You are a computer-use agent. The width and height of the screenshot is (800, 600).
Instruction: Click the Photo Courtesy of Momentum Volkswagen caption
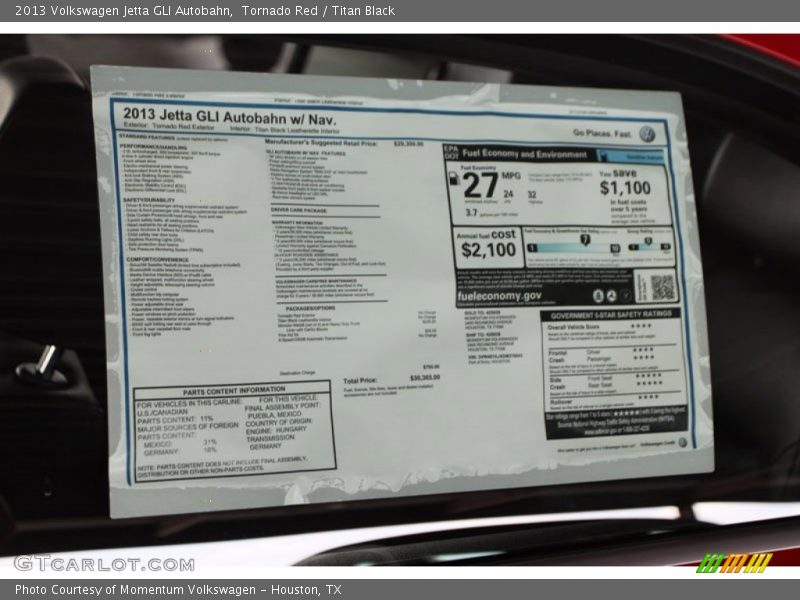[178, 590]
